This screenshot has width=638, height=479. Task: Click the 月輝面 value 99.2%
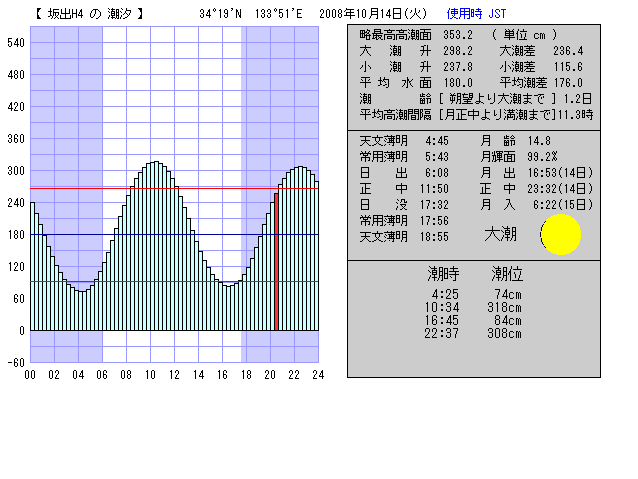542,157
